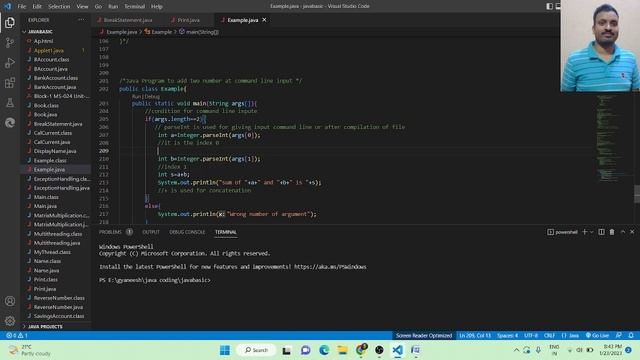Maximize the panel size with caret icon
Viewport: 640px width, 360px height.
623,232
